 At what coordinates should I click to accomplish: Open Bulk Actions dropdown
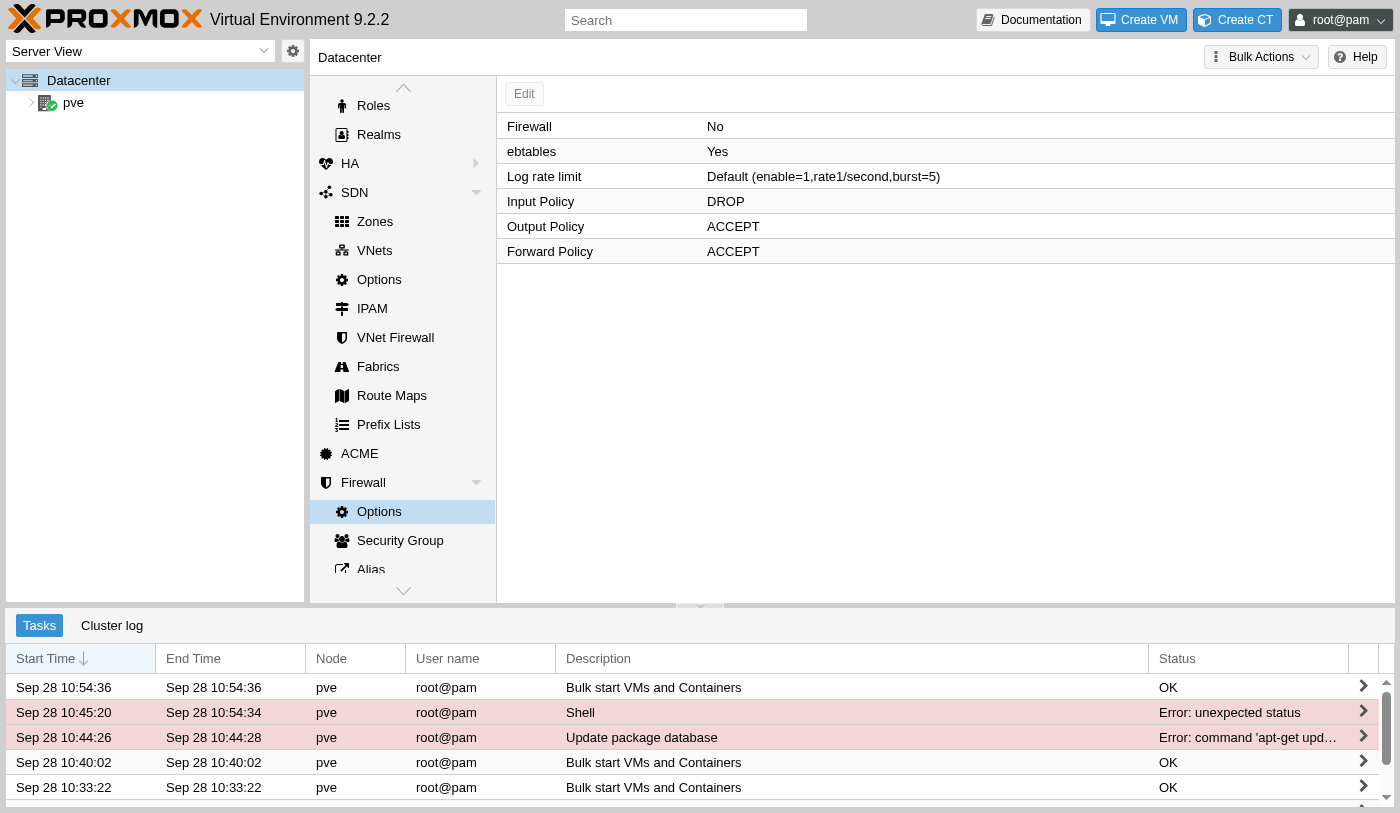[x=1261, y=57]
